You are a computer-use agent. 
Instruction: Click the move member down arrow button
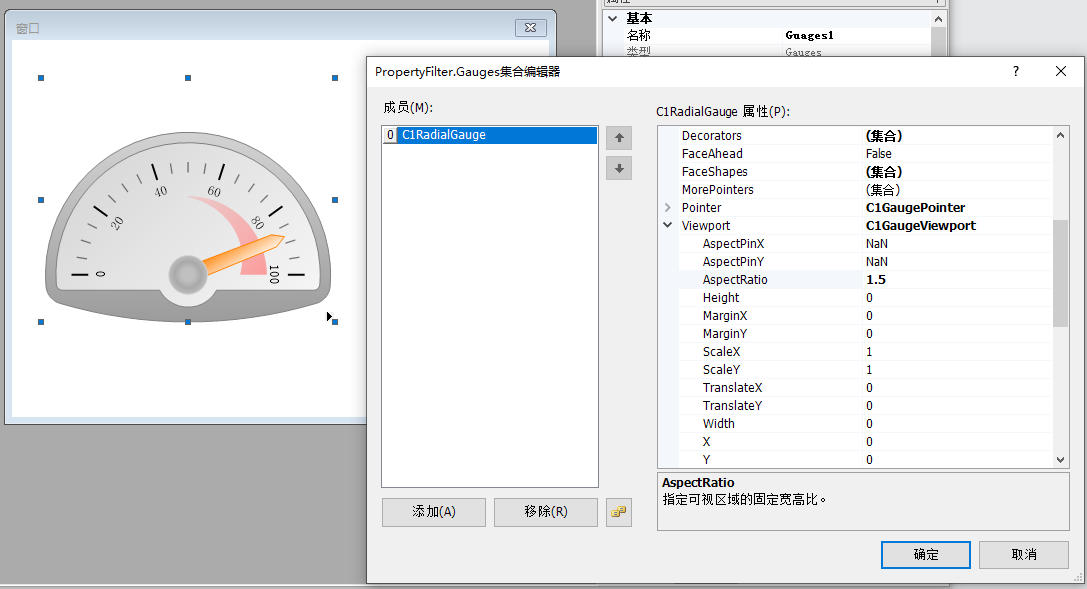[x=619, y=169]
